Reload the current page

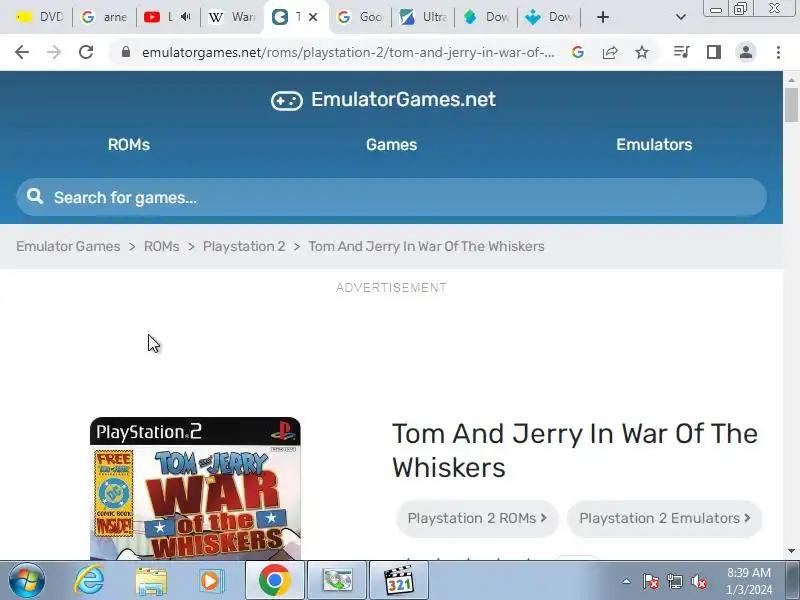click(86, 52)
